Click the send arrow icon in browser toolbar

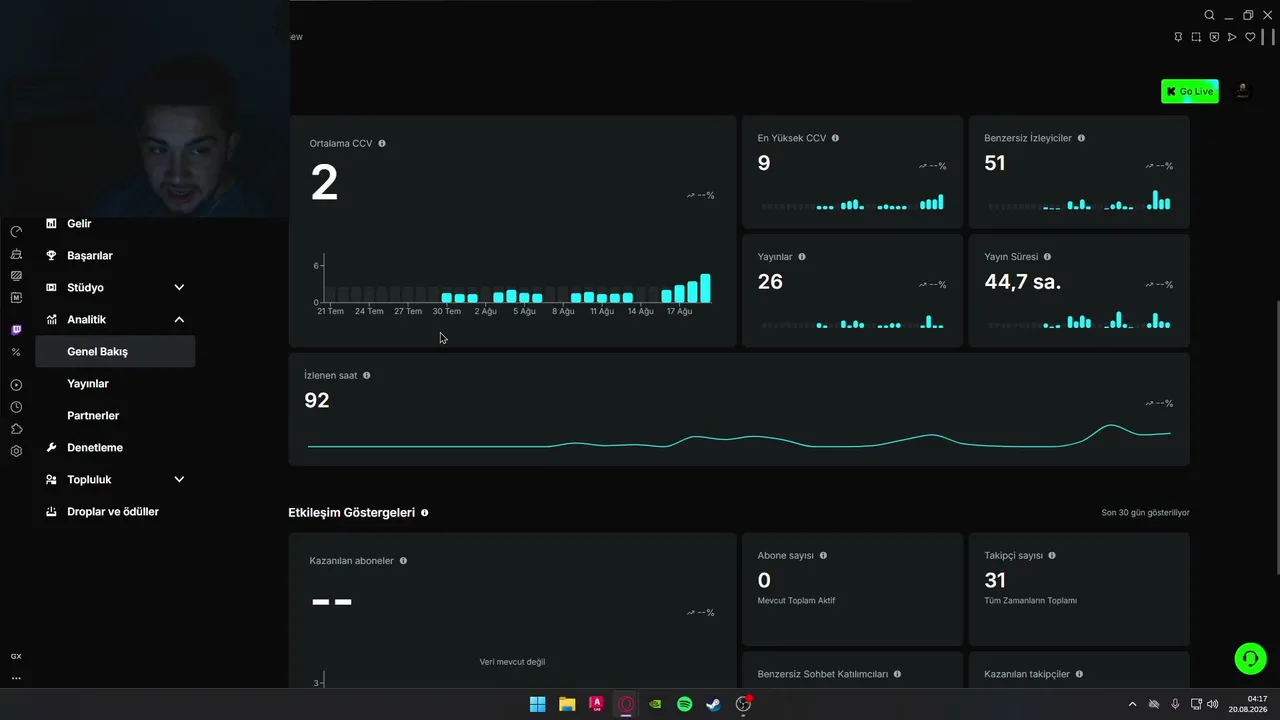(1232, 37)
